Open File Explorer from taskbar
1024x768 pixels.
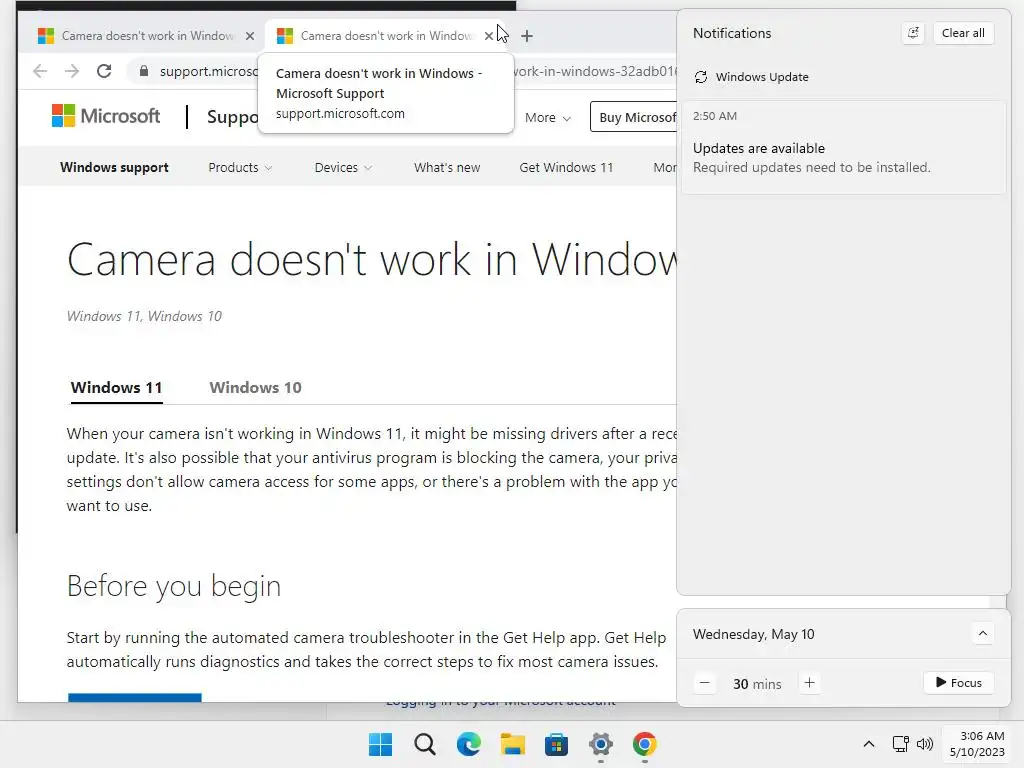513,744
